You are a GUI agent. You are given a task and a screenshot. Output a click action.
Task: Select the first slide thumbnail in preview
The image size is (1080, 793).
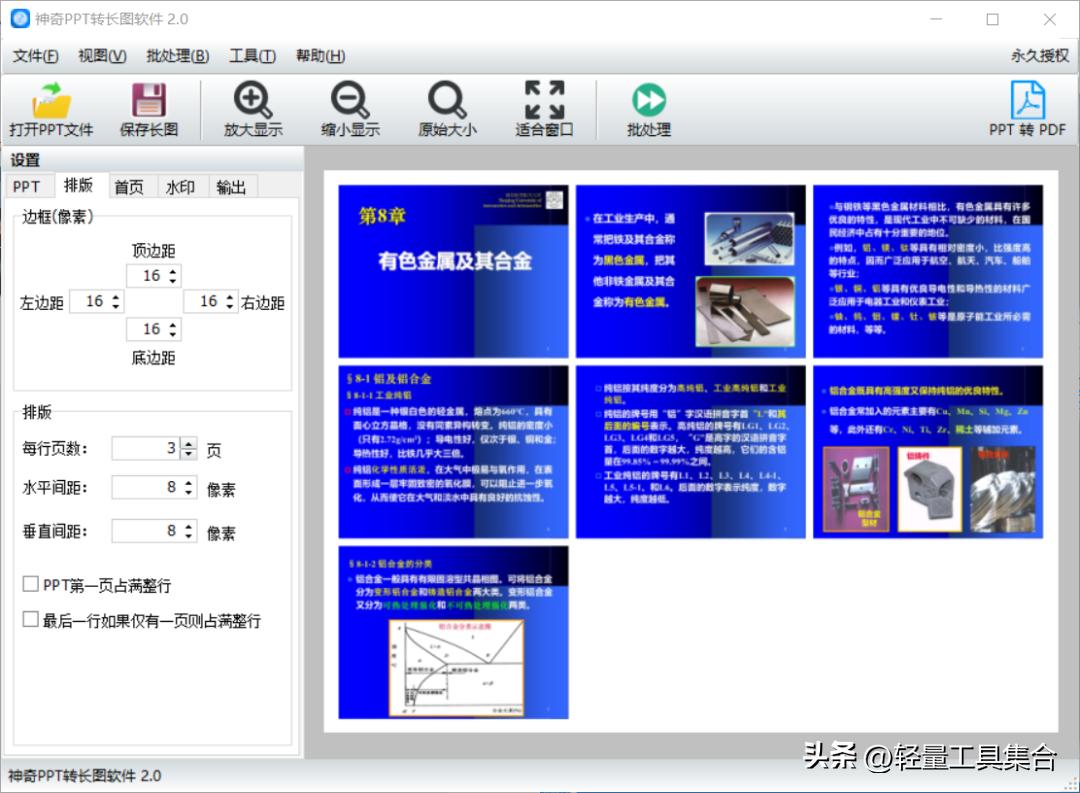point(453,268)
